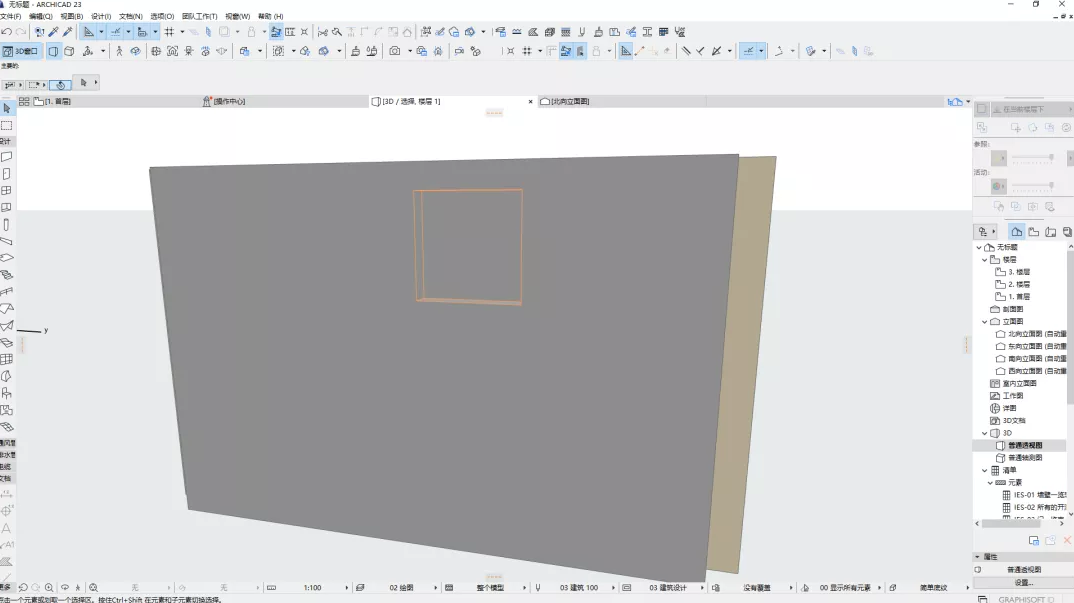Toggle the grid snap hash icon
This screenshot has height=603, width=1074.
(169, 32)
